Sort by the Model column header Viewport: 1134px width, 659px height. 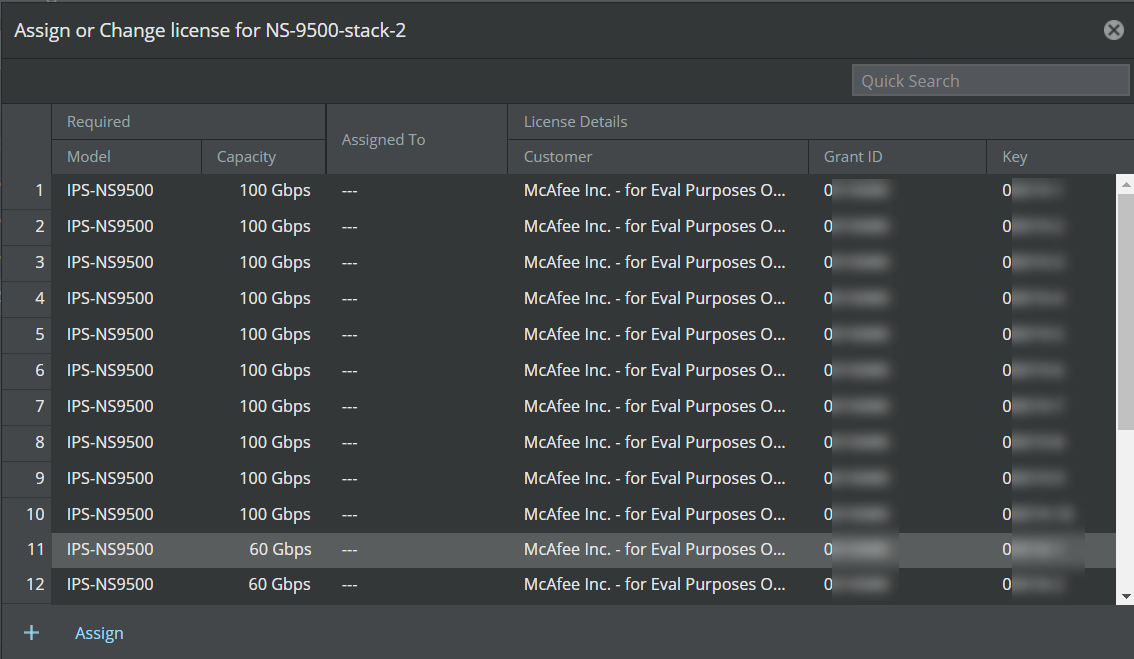click(126, 157)
